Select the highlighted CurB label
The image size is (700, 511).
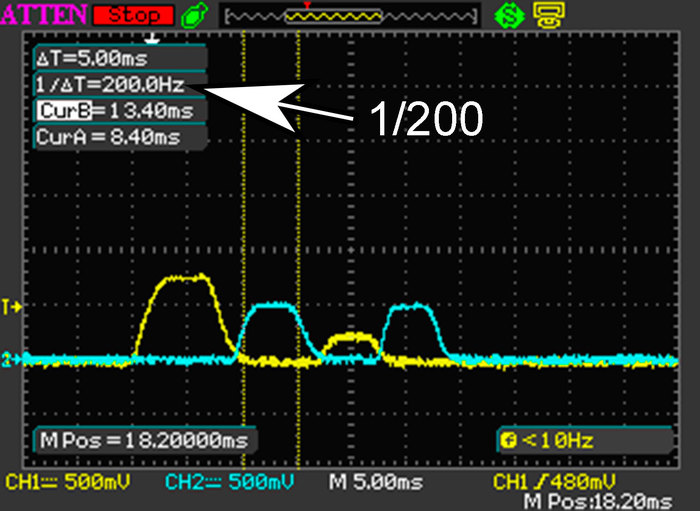[x=65, y=111]
